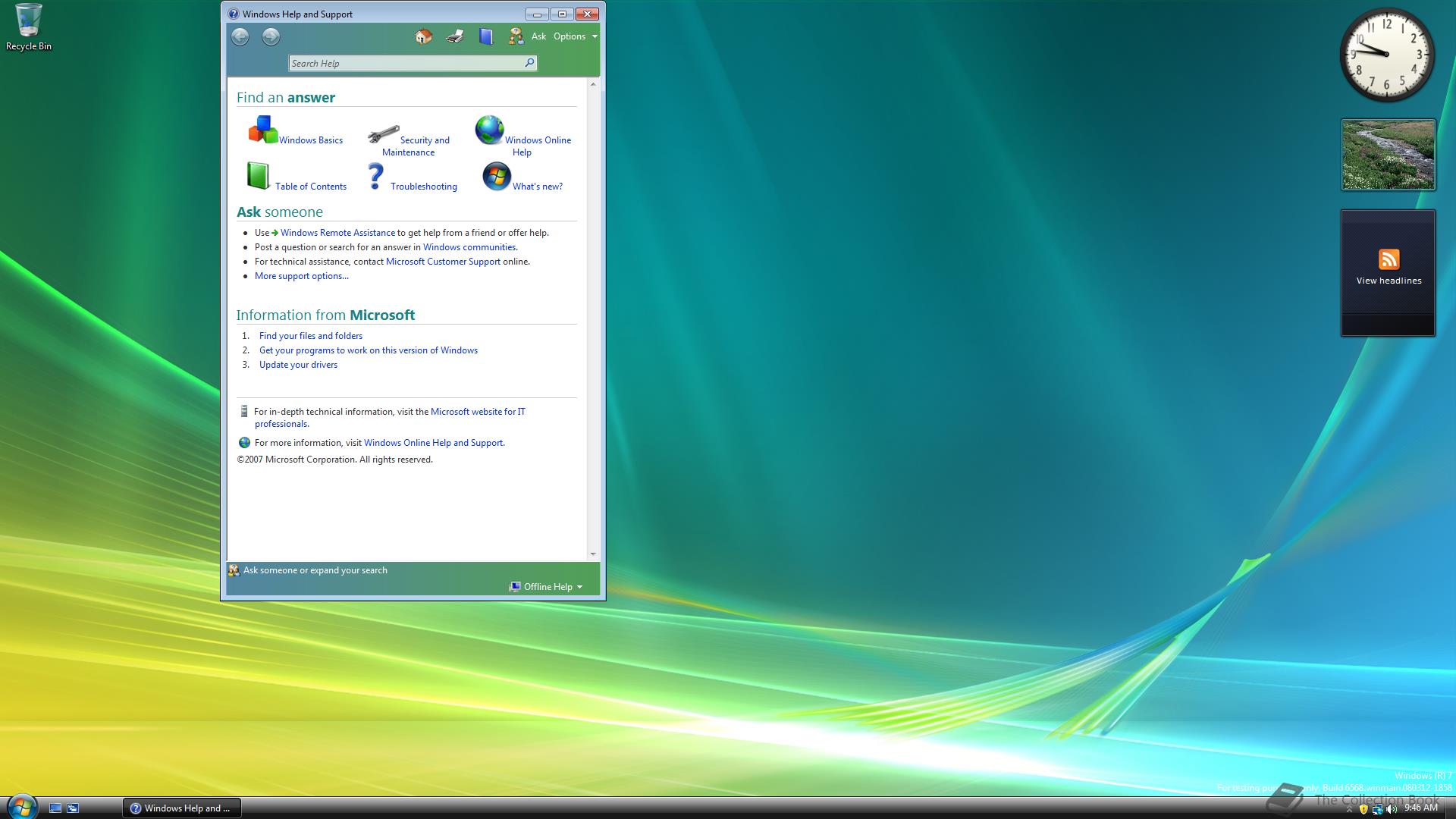Click in the Search Help field
This screenshot has height=819, width=1456.
point(406,63)
